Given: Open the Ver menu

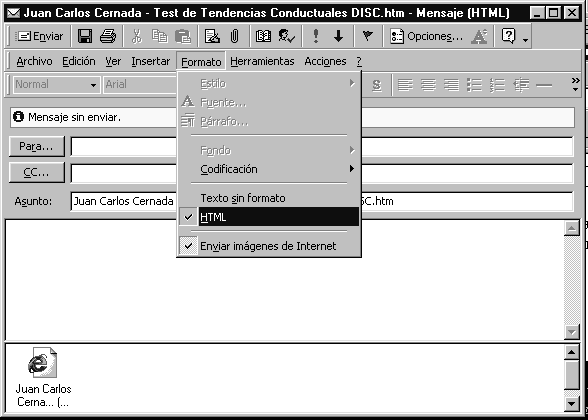Looking at the screenshot, I should (x=113, y=61).
